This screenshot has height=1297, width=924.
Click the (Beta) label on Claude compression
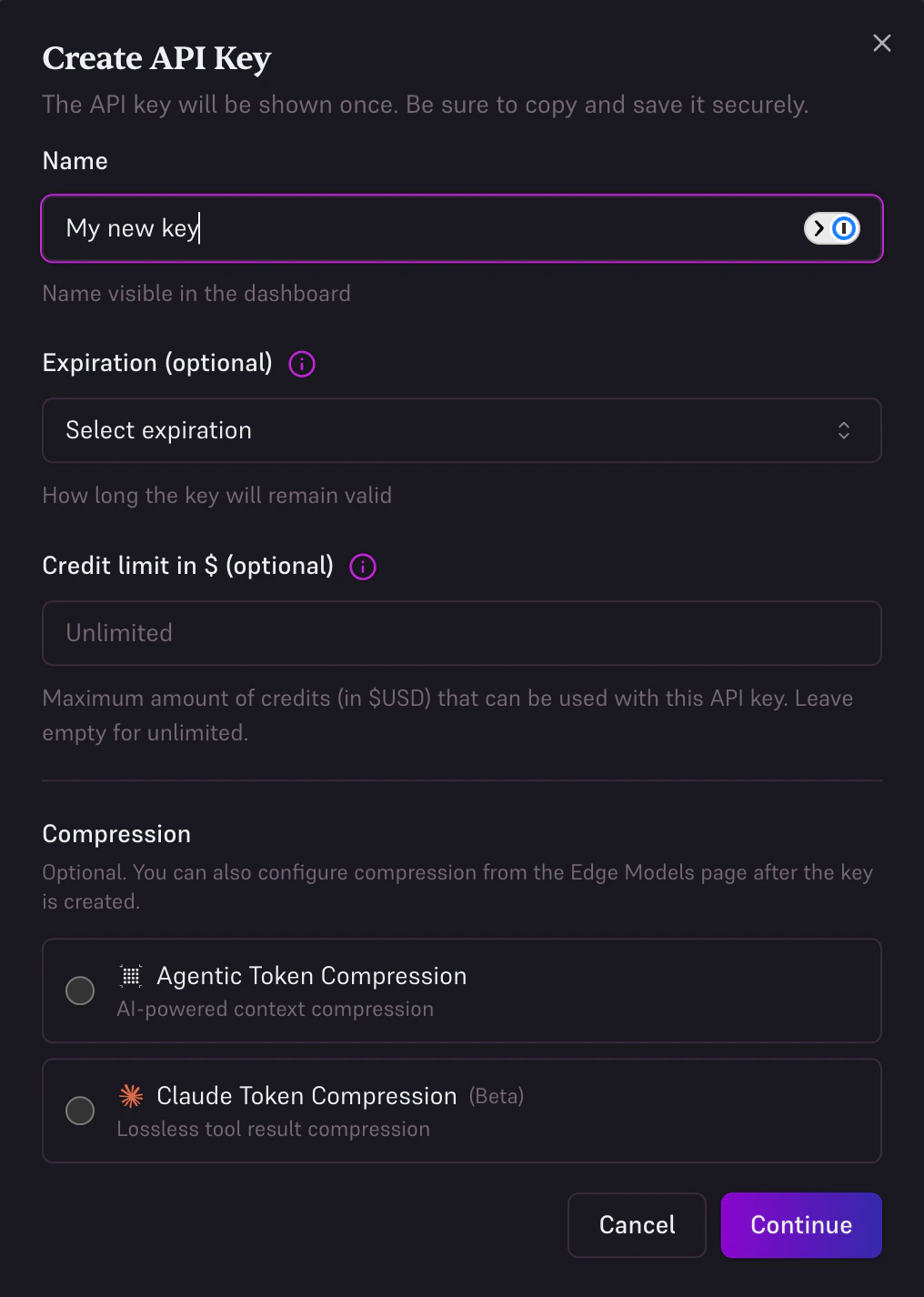(497, 1096)
